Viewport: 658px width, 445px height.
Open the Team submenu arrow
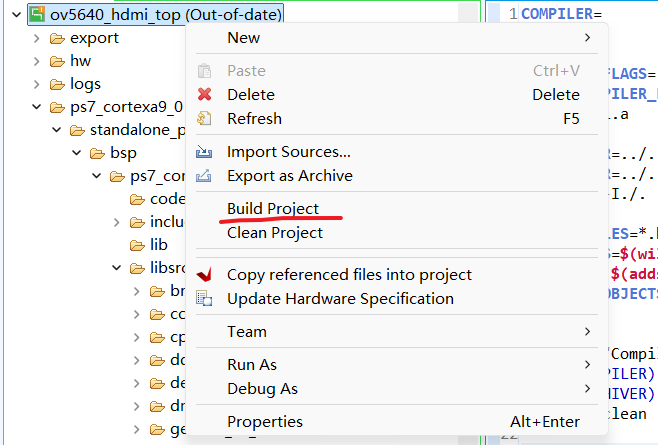(x=587, y=331)
